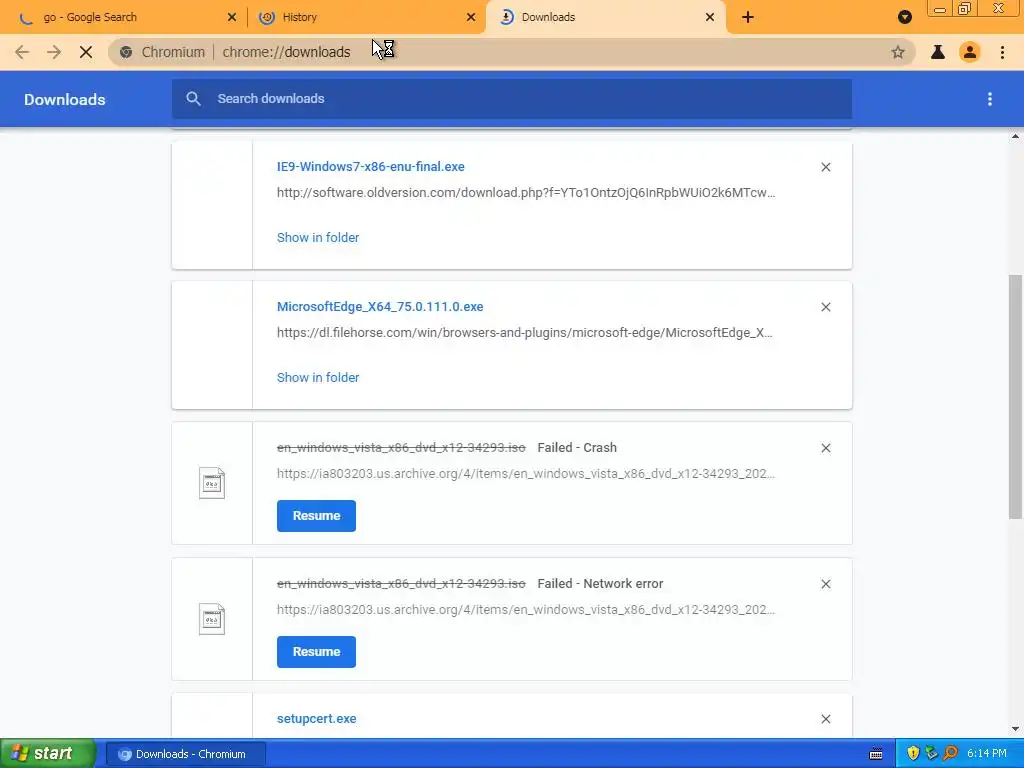Image resolution: width=1024 pixels, height=768 pixels.
Task: Open setupcert.exe file link
Action: point(317,718)
